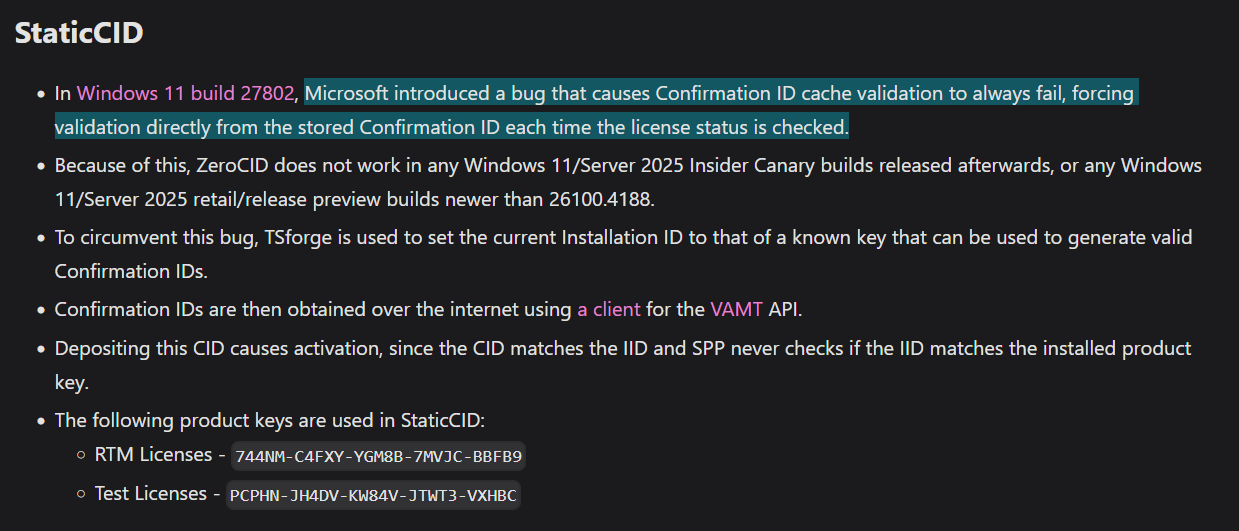
Task: Click the RTM Licenses product key code
Action: click(x=378, y=457)
